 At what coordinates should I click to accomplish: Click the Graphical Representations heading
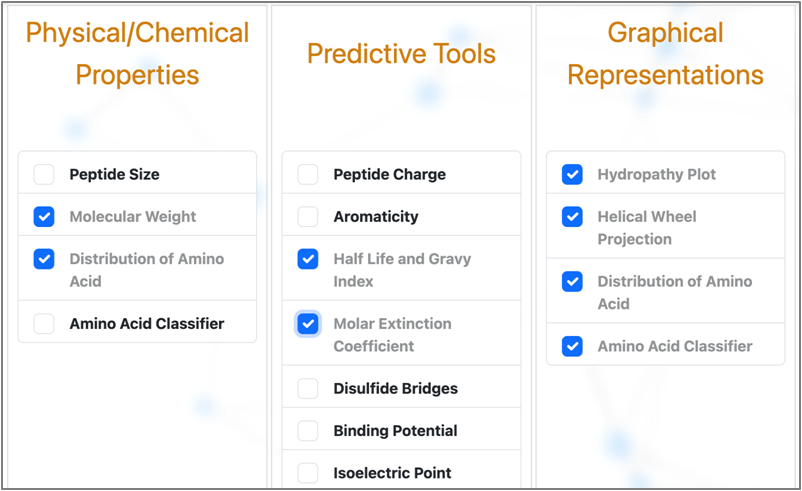[665, 54]
